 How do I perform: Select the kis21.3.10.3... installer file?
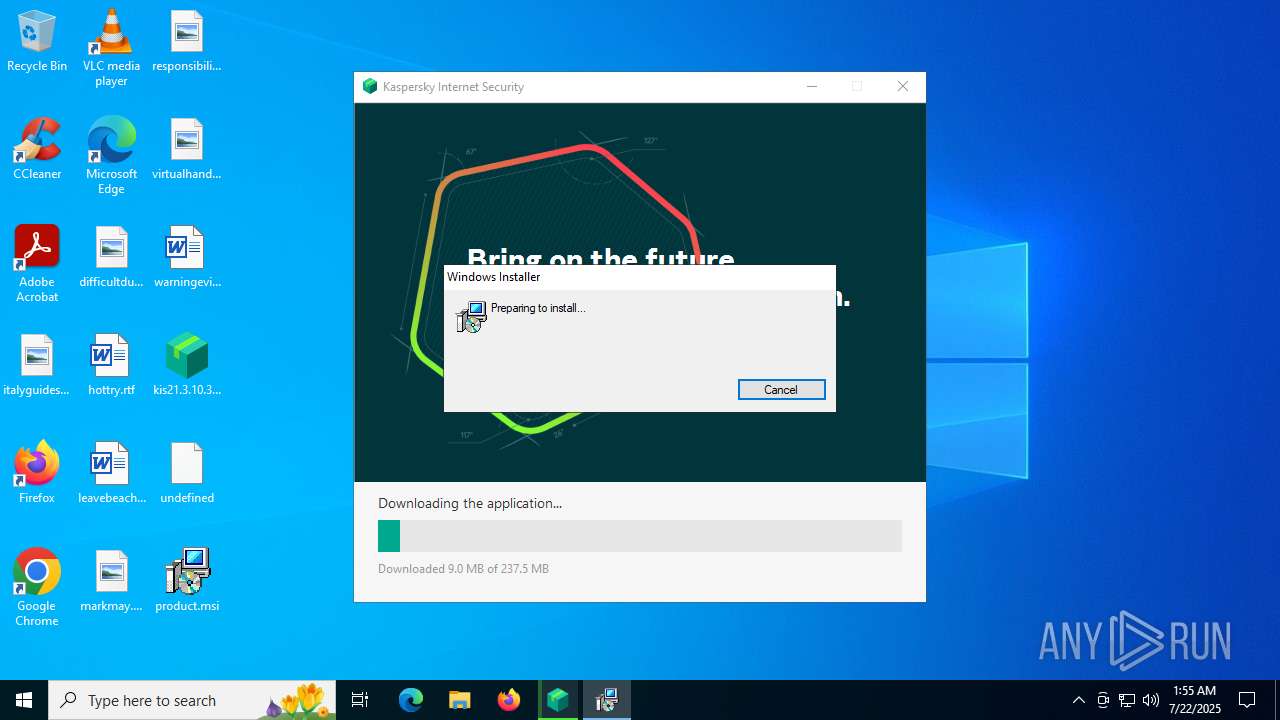pyautogui.click(x=187, y=366)
